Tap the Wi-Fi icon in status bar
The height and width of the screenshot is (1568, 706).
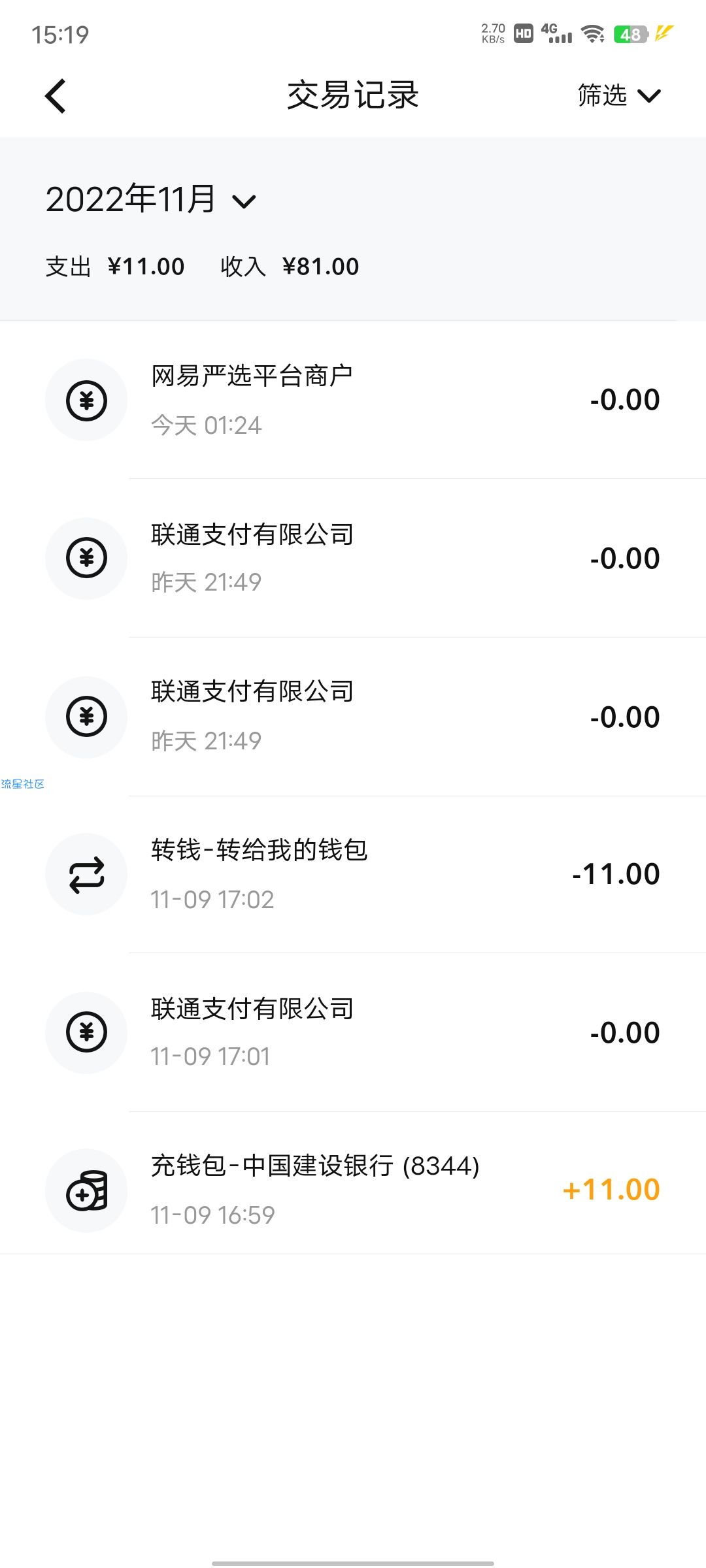[x=593, y=34]
